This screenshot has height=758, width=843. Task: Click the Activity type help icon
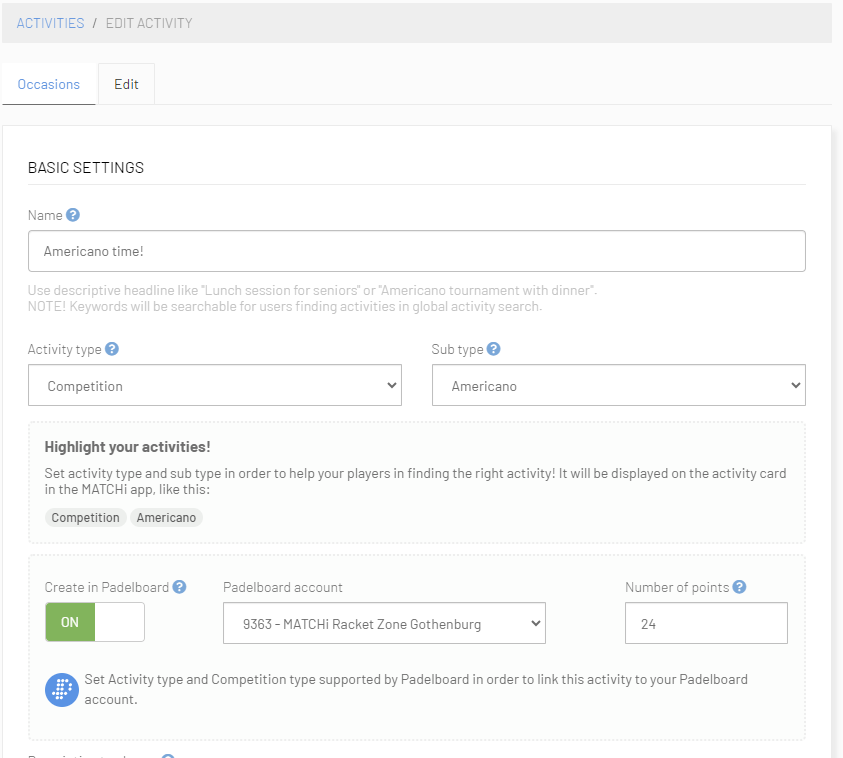(x=112, y=349)
